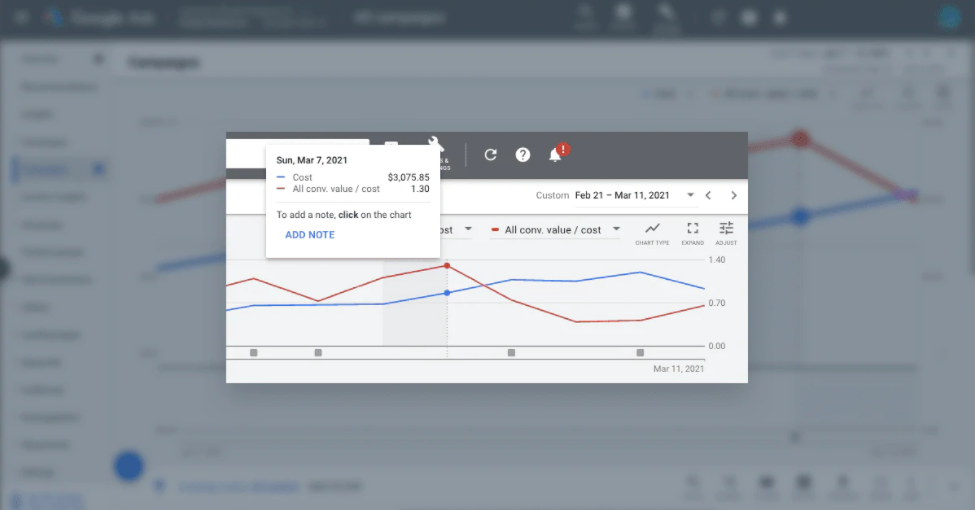The image size is (975, 510).
Task: Click the Expand chart icon
Action: [x=692, y=232]
